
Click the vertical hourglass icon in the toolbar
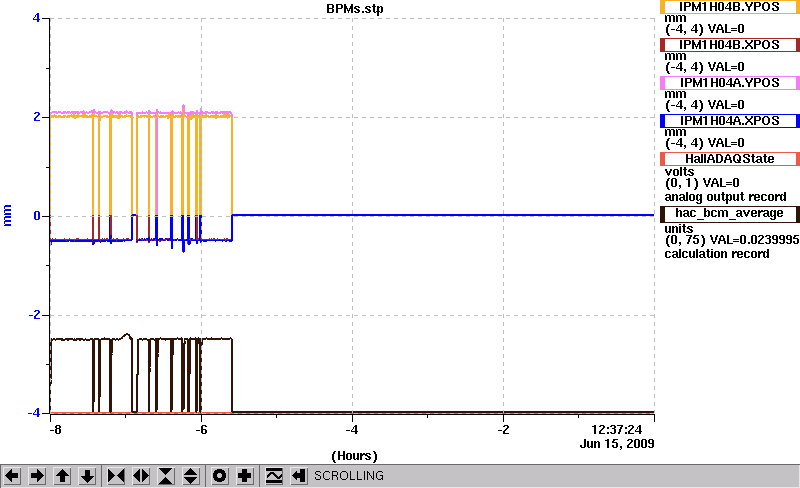pyautogui.click(x=166, y=476)
